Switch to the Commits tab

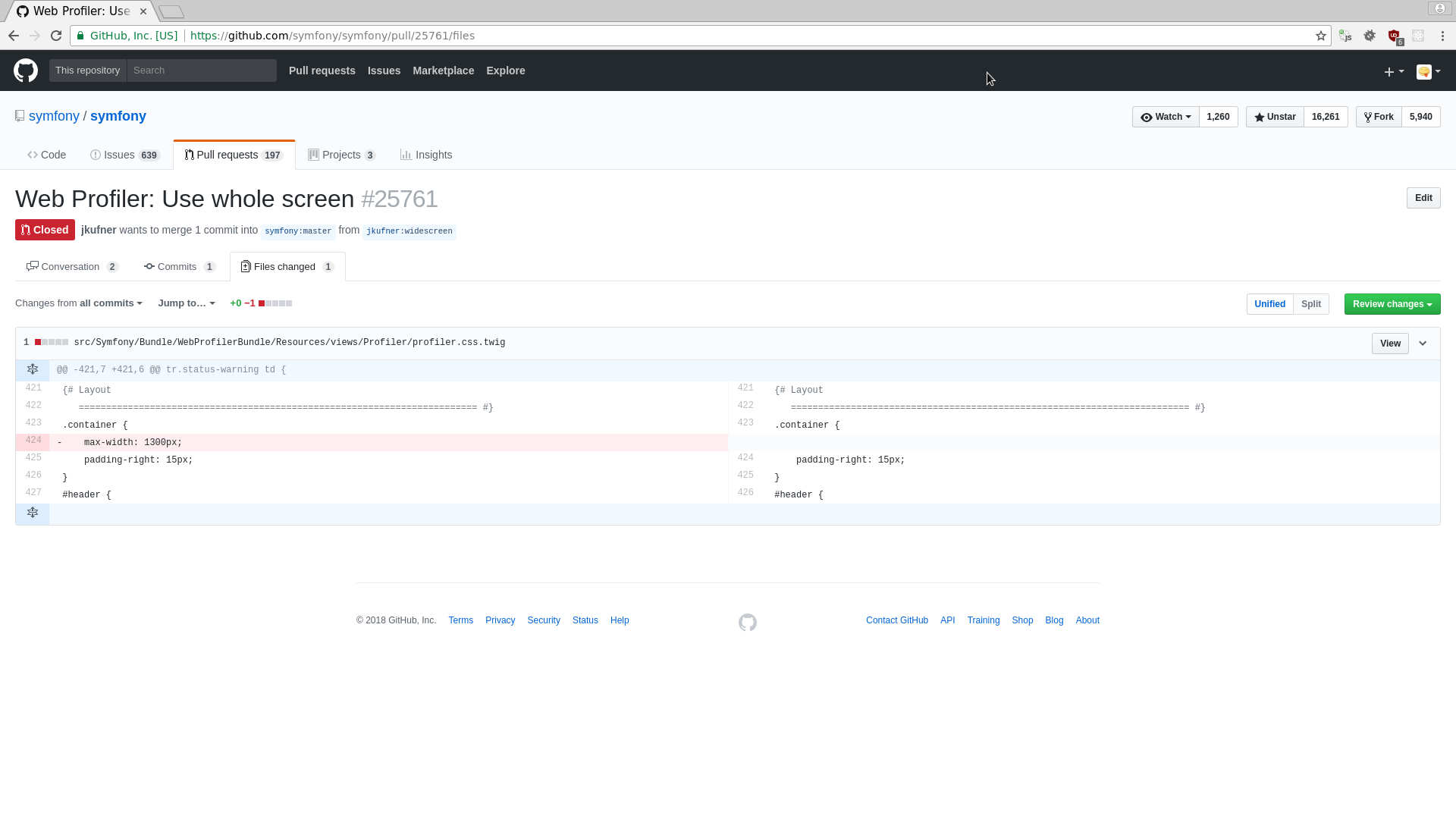tap(180, 267)
